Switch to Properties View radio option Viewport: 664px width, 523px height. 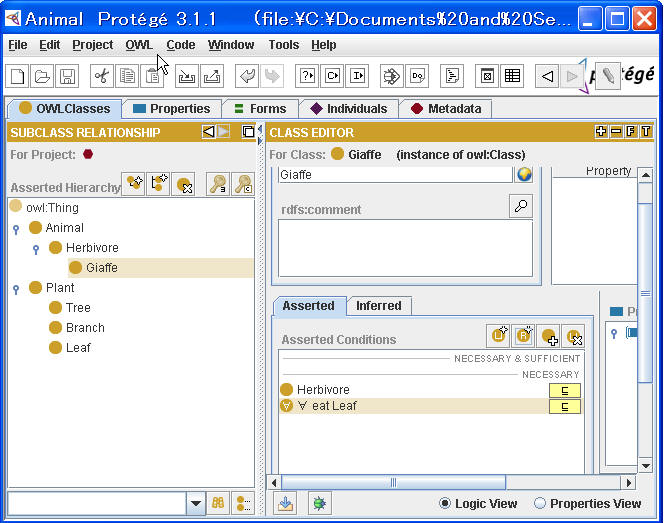click(x=540, y=503)
